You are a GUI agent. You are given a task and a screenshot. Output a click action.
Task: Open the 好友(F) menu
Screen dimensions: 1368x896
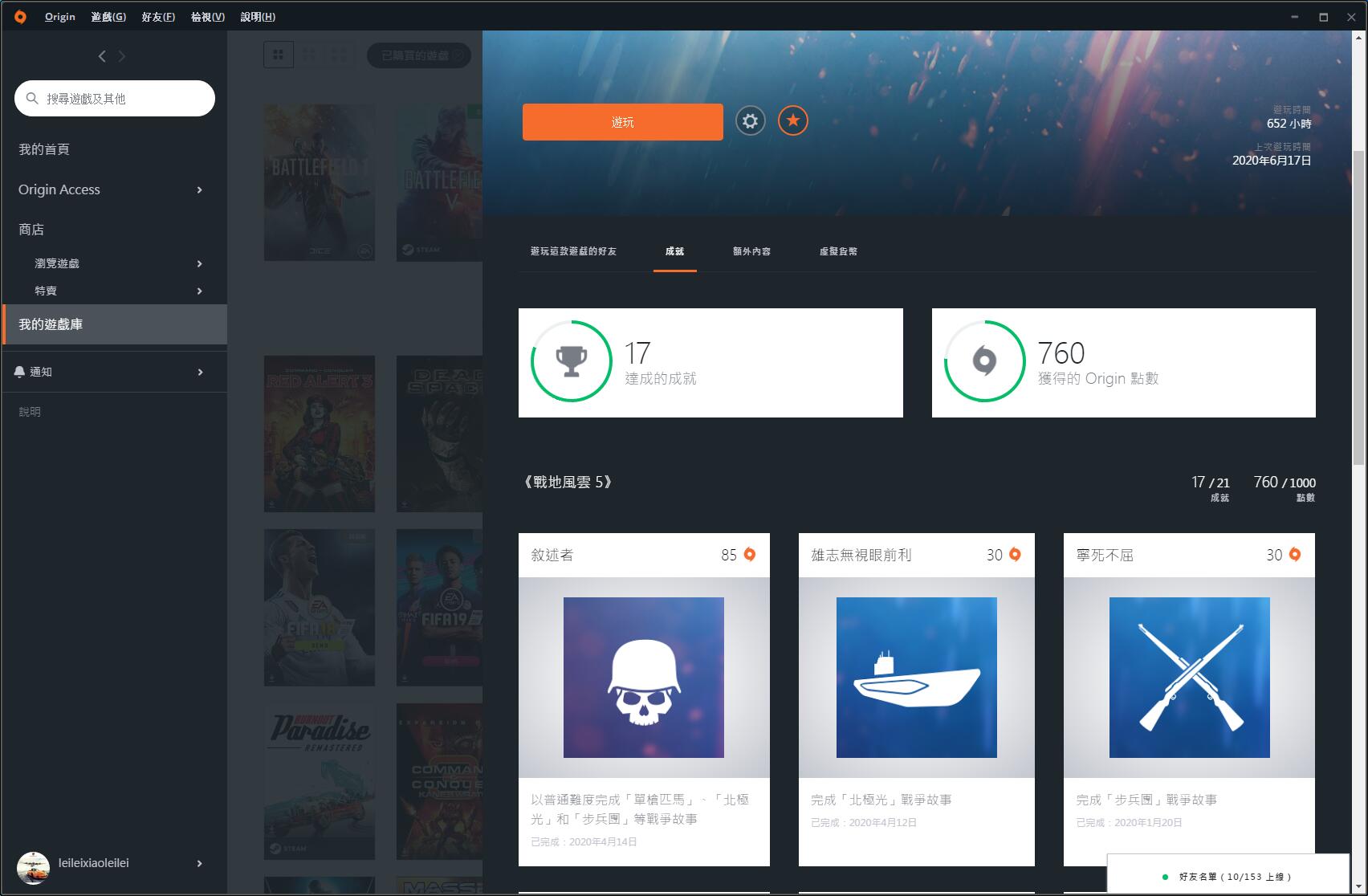click(x=158, y=17)
